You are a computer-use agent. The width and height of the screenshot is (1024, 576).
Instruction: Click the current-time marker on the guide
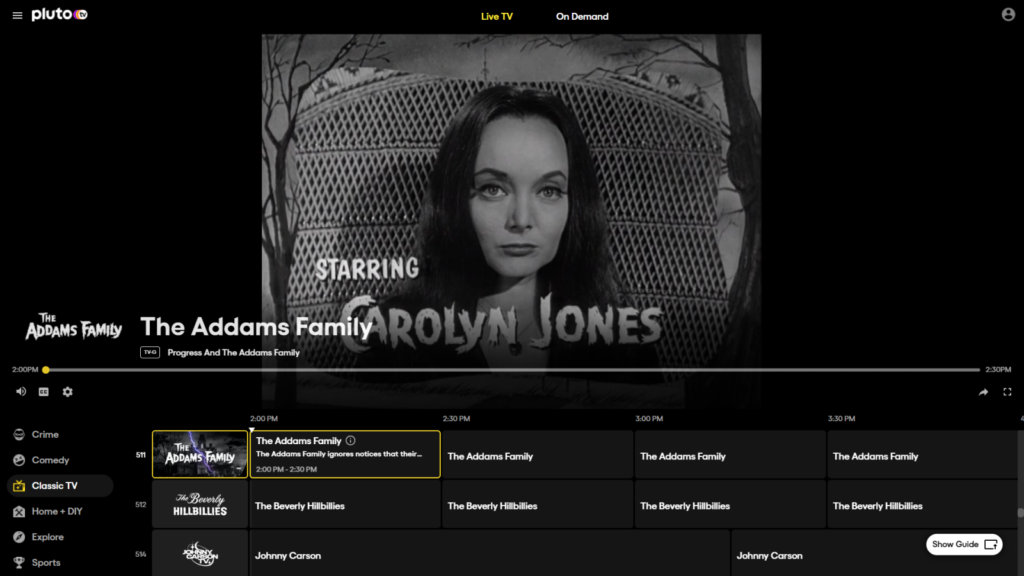(251, 430)
